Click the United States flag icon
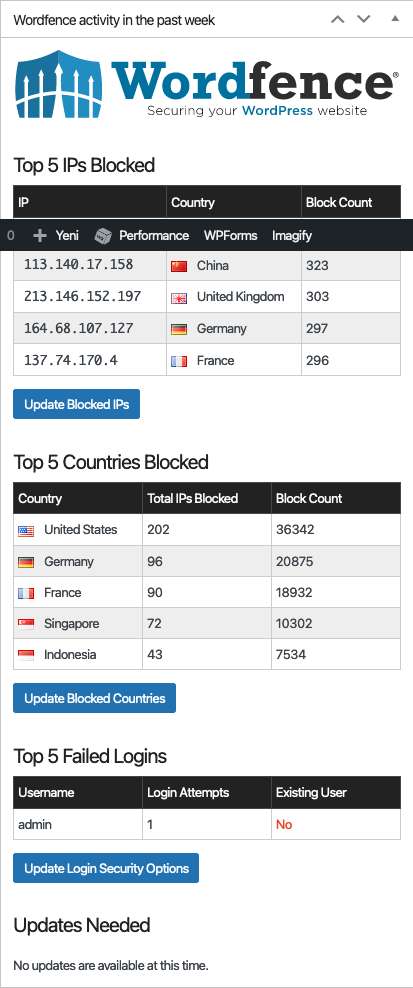Image resolution: width=413 pixels, height=988 pixels. pos(26,531)
